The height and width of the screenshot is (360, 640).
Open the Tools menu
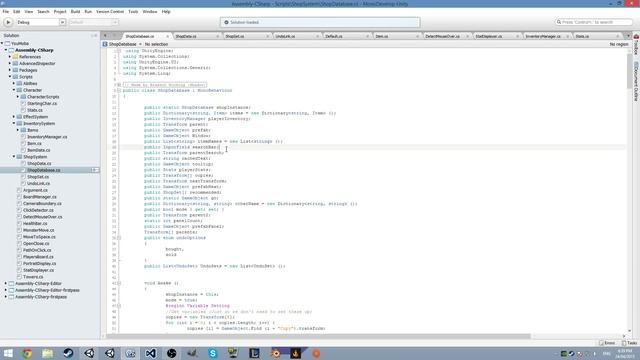(x=133, y=12)
